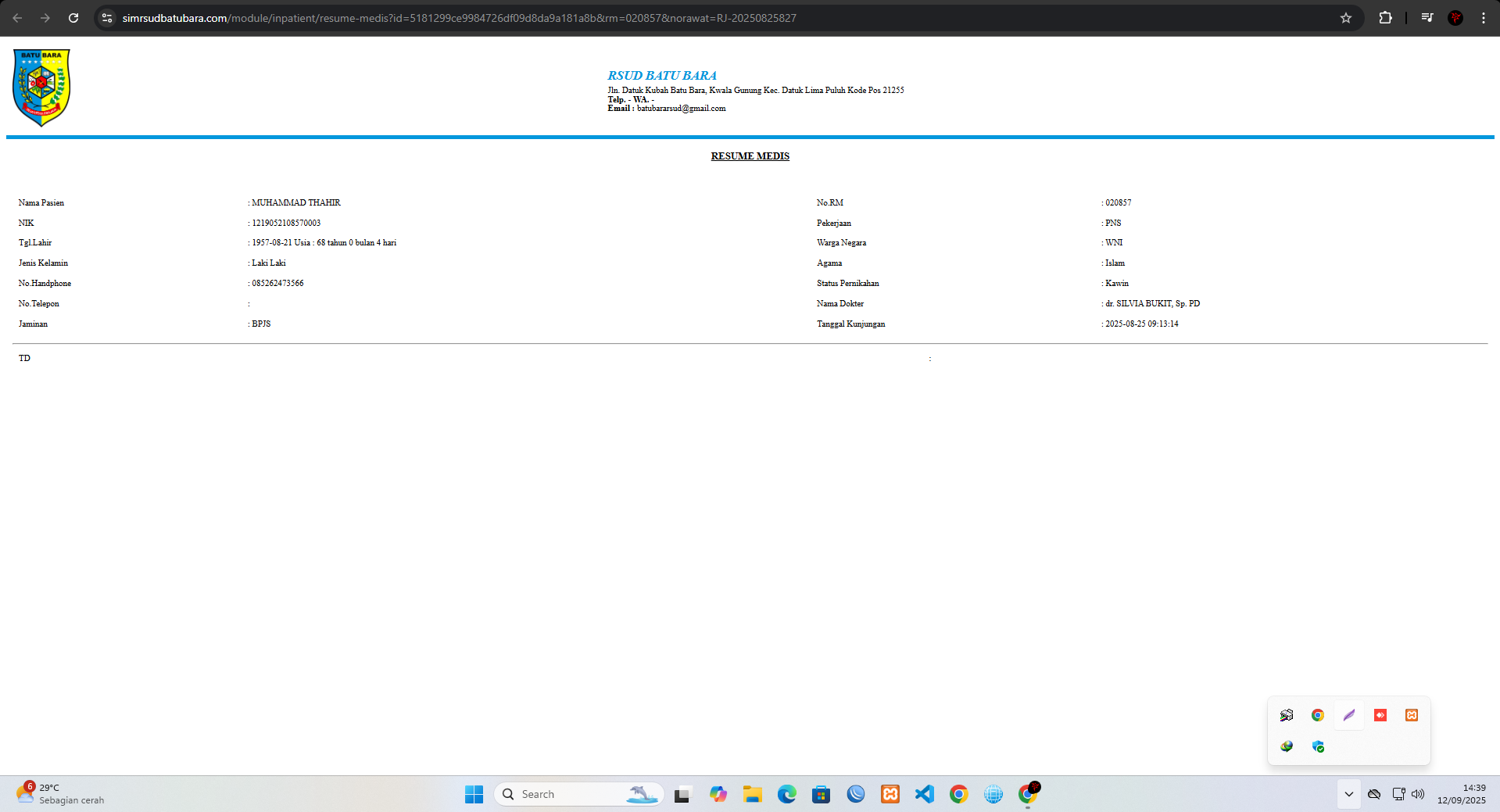Open the network status tray icon

click(x=1398, y=794)
